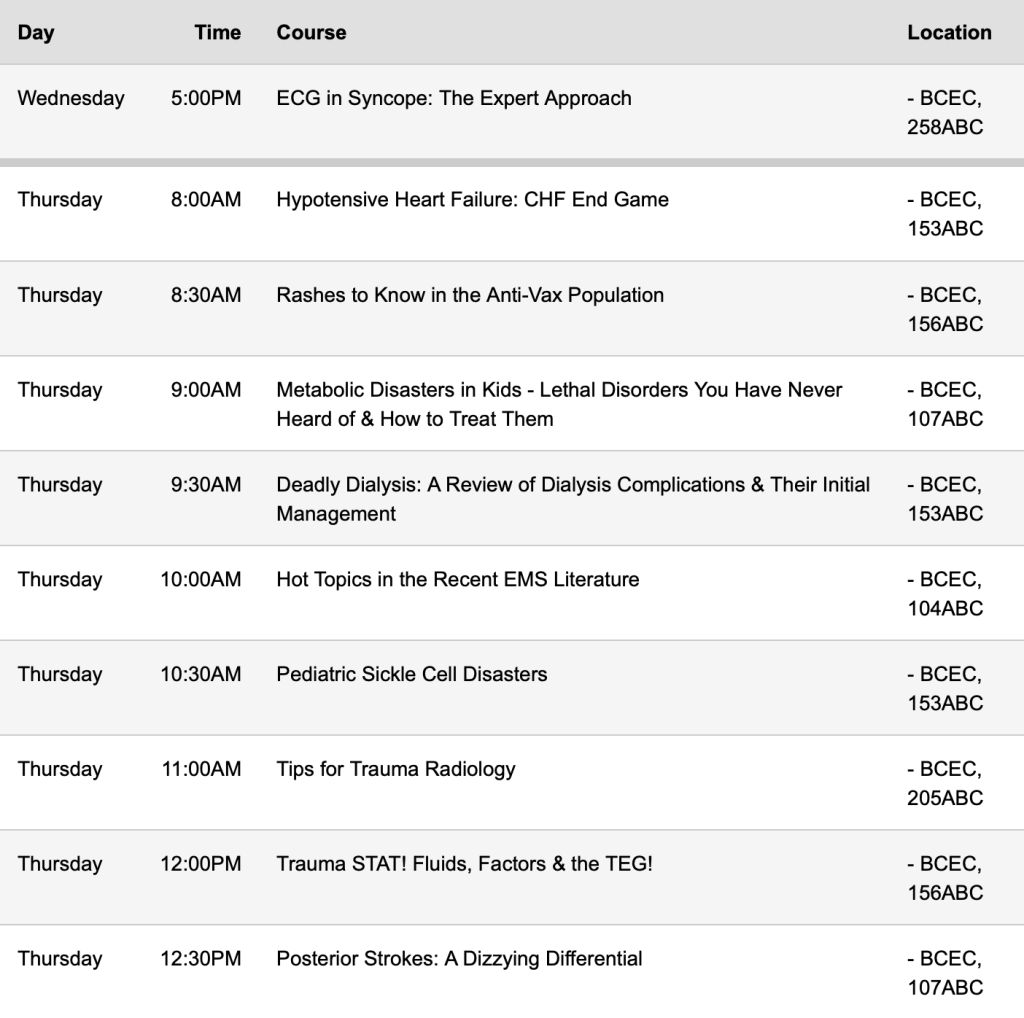The height and width of the screenshot is (1018, 1024).
Task: Open ECG in Syncope: The Expert Approach
Action: pyautogui.click(x=454, y=98)
